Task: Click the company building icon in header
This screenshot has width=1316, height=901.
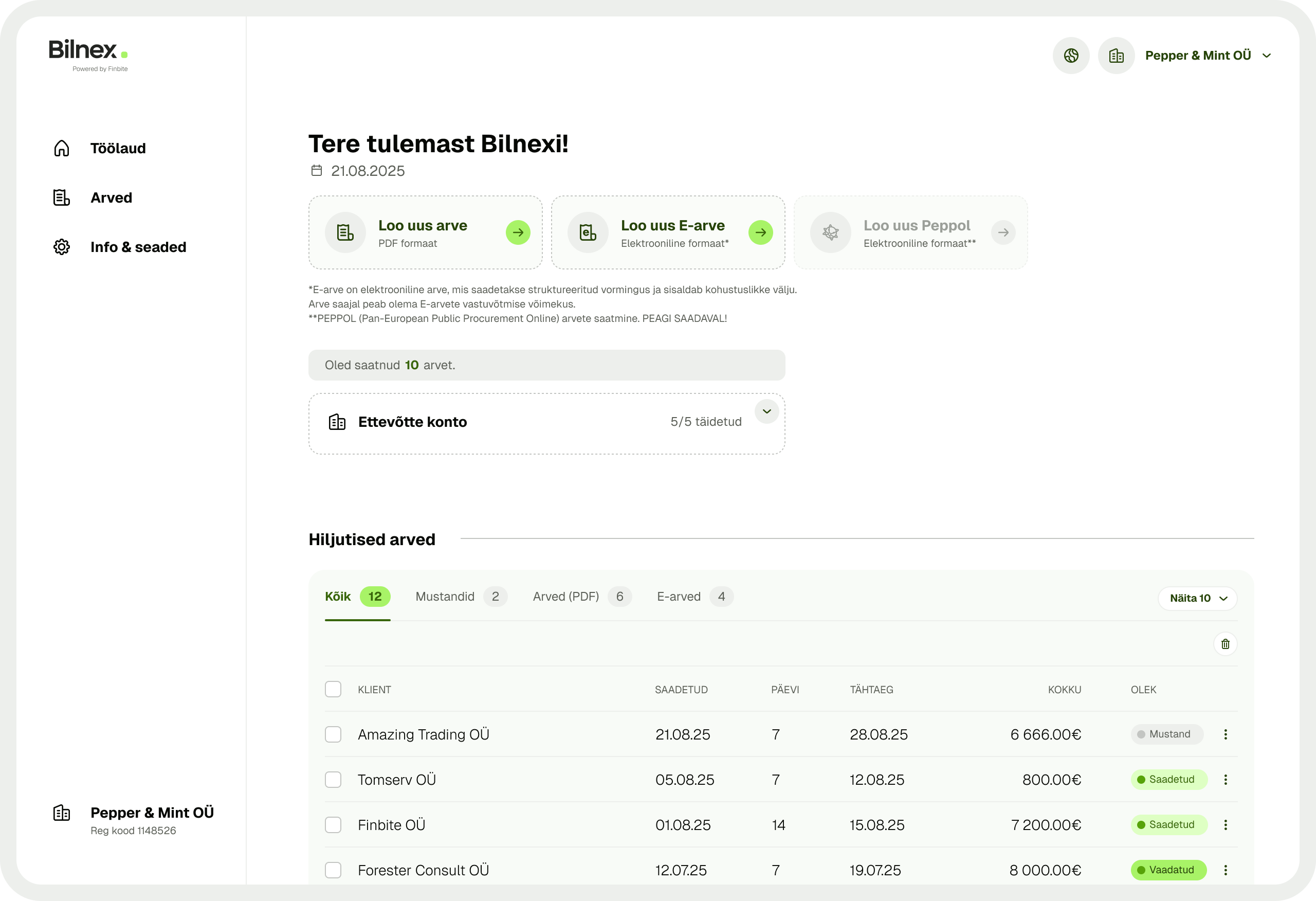Action: pyautogui.click(x=1116, y=56)
